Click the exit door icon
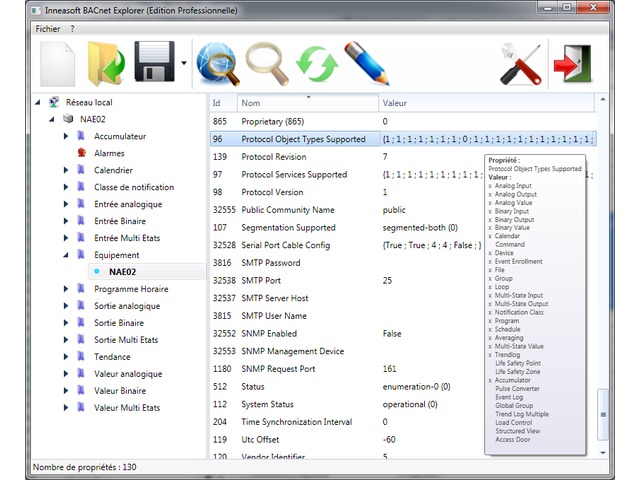This screenshot has height=480, width=640. pyautogui.click(x=577, y=65)
